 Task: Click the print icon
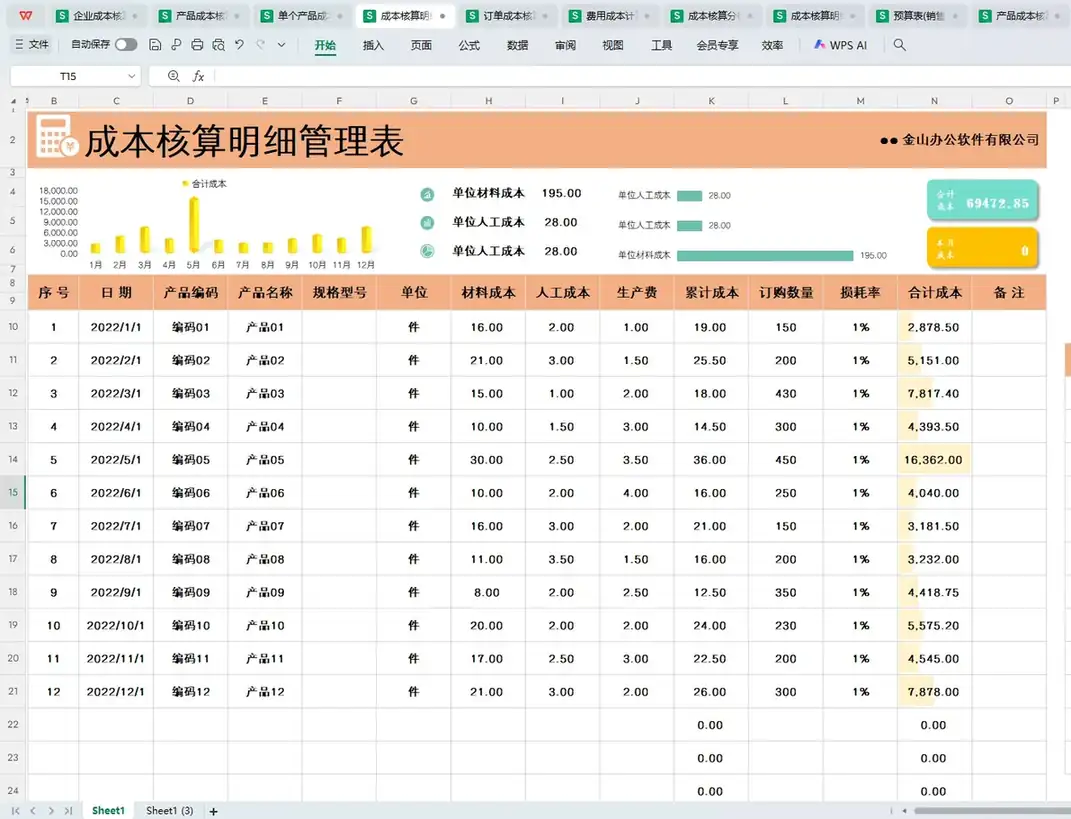[x=197, y=44]
